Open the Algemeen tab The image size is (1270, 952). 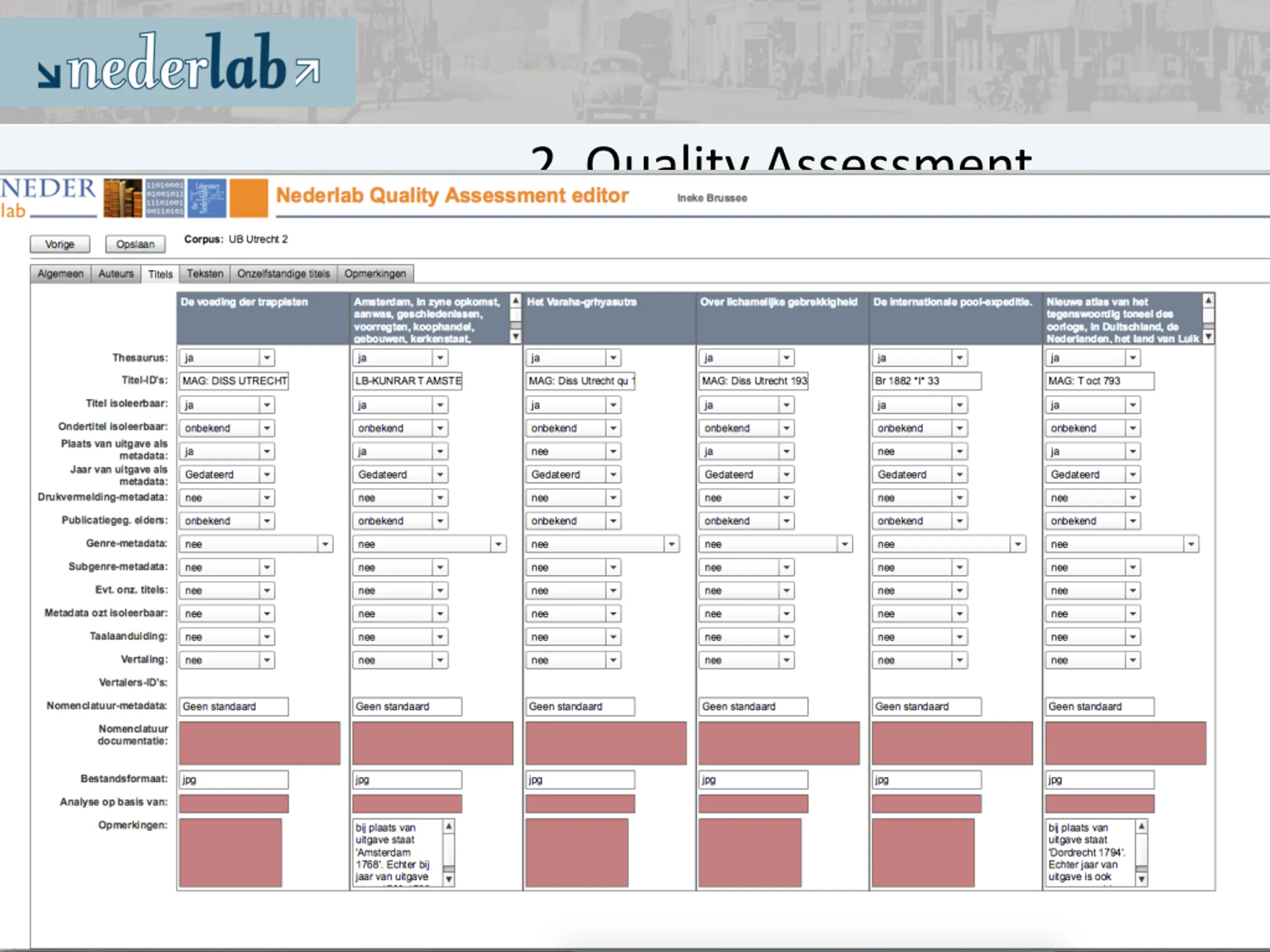pos(61,274)
